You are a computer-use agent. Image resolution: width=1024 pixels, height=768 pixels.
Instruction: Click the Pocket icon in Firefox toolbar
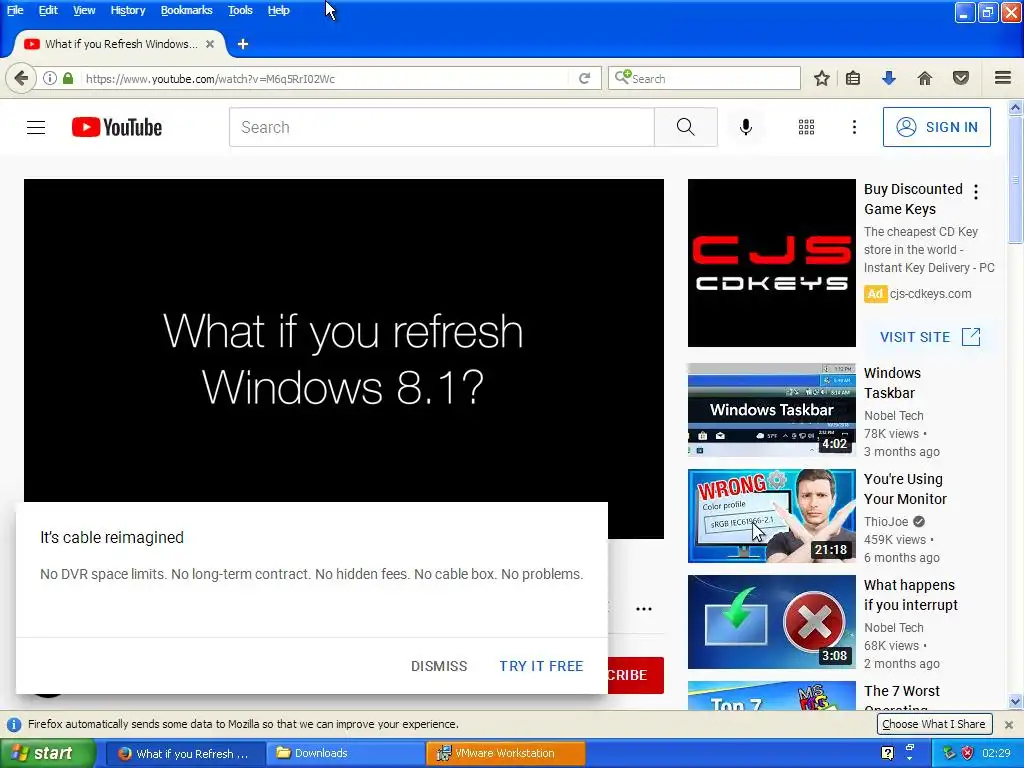click(961, 78)
